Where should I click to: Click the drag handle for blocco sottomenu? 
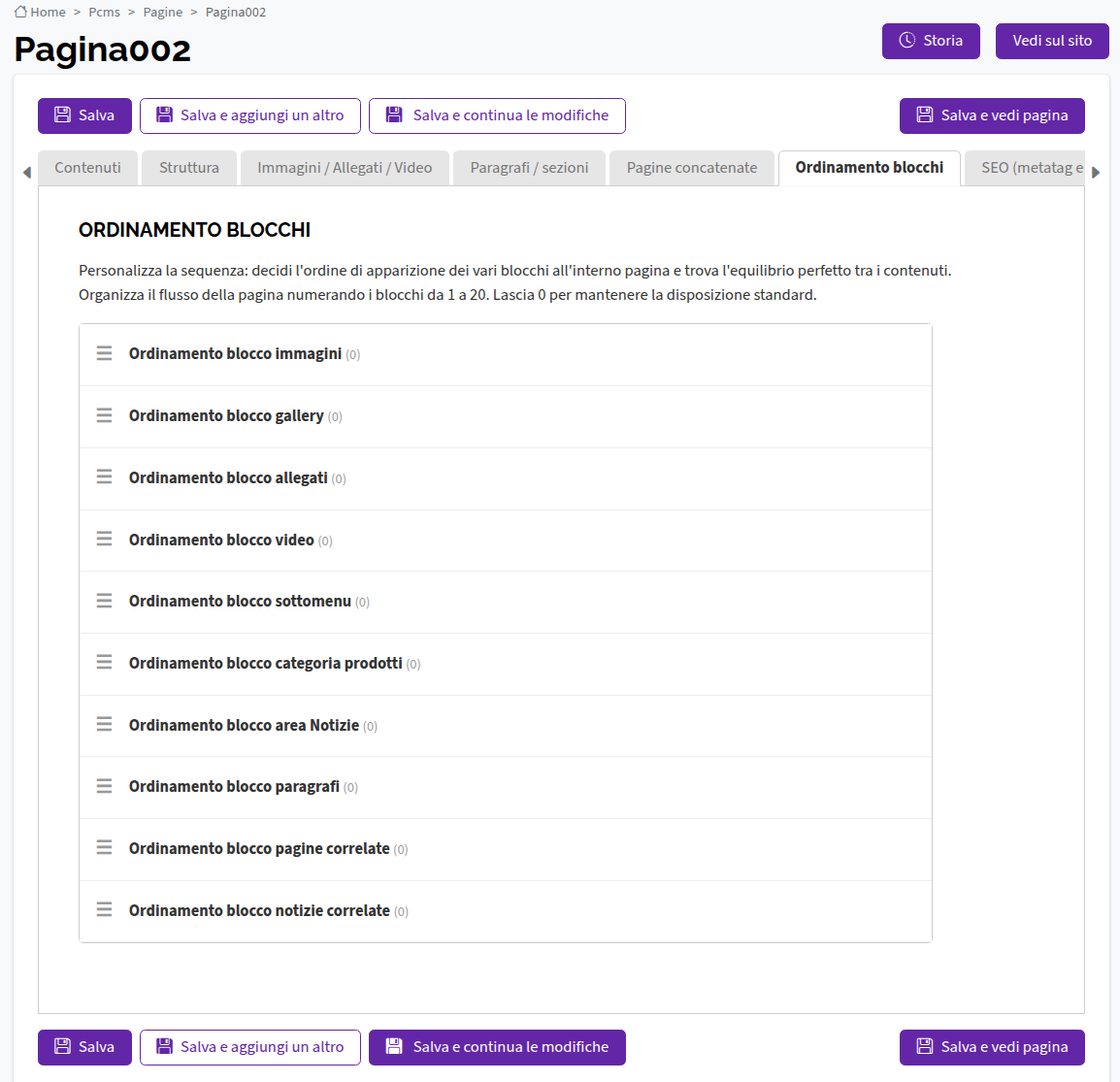point(104,601)
